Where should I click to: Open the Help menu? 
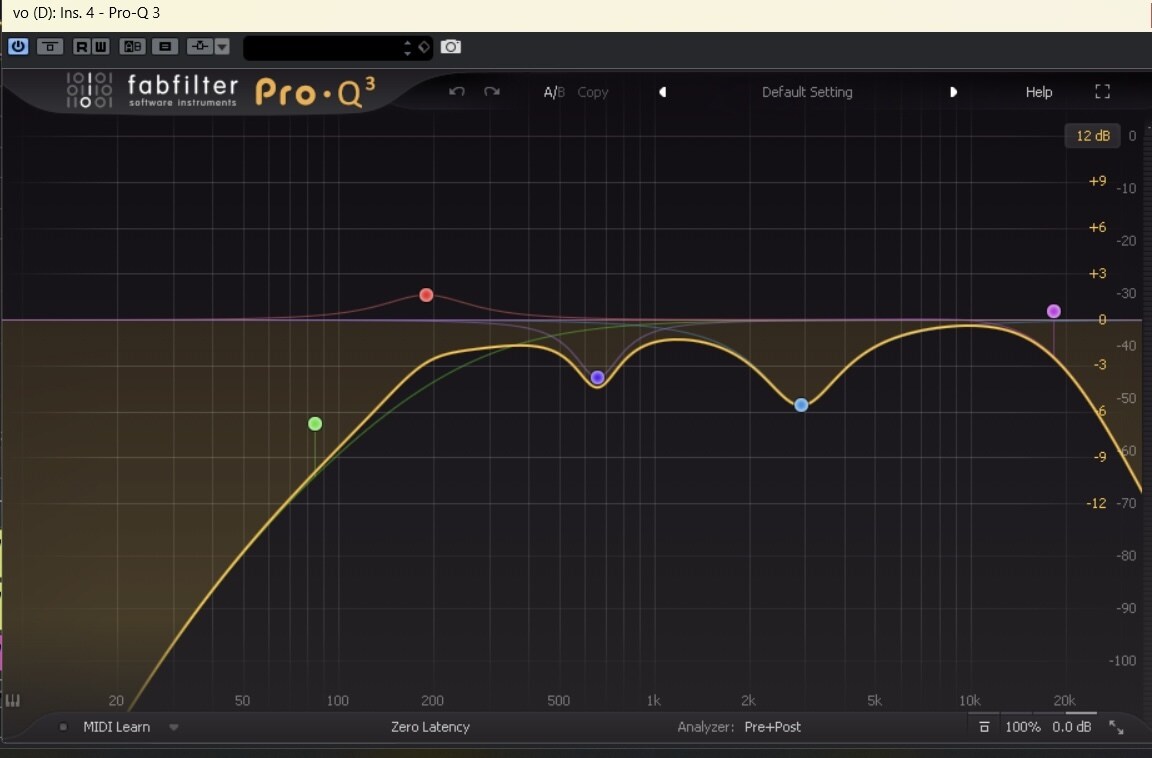pos(1039,92)
